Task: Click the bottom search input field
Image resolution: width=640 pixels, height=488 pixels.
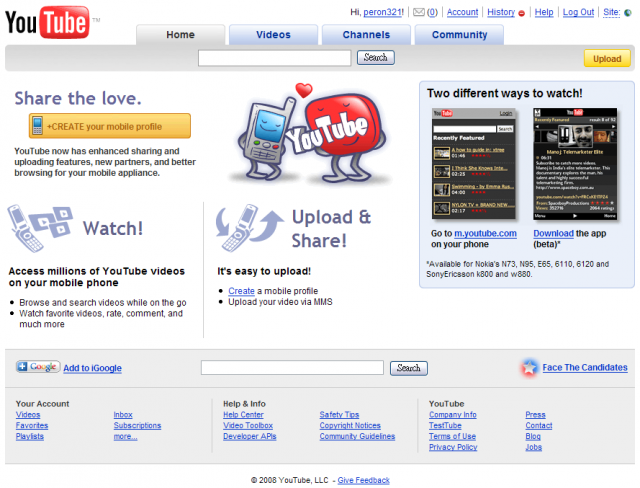Action: (292, 368)
